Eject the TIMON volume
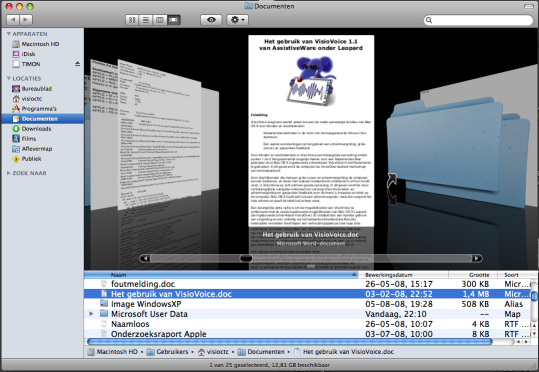 click(77, 64)
